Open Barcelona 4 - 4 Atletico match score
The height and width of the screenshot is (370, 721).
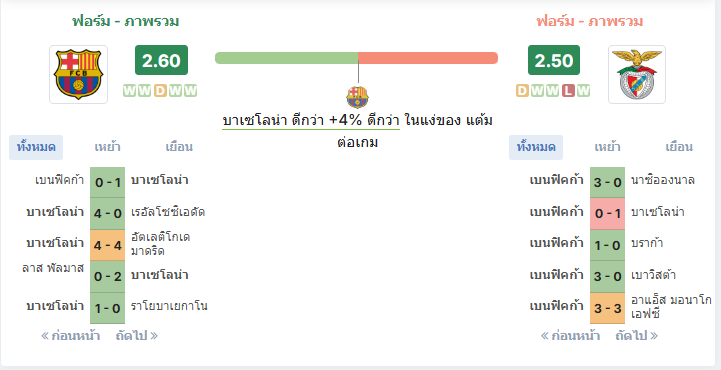(x=108, y=245)
